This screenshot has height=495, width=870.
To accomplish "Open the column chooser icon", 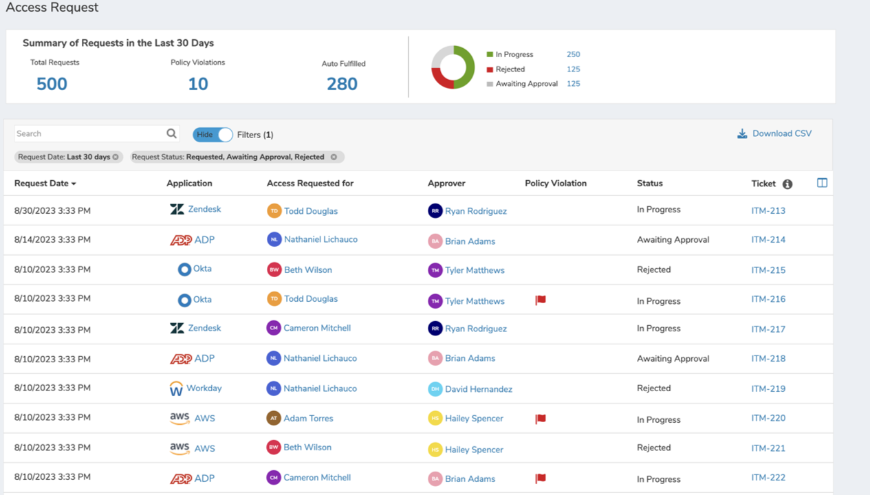I will click(x=822, y=183).
